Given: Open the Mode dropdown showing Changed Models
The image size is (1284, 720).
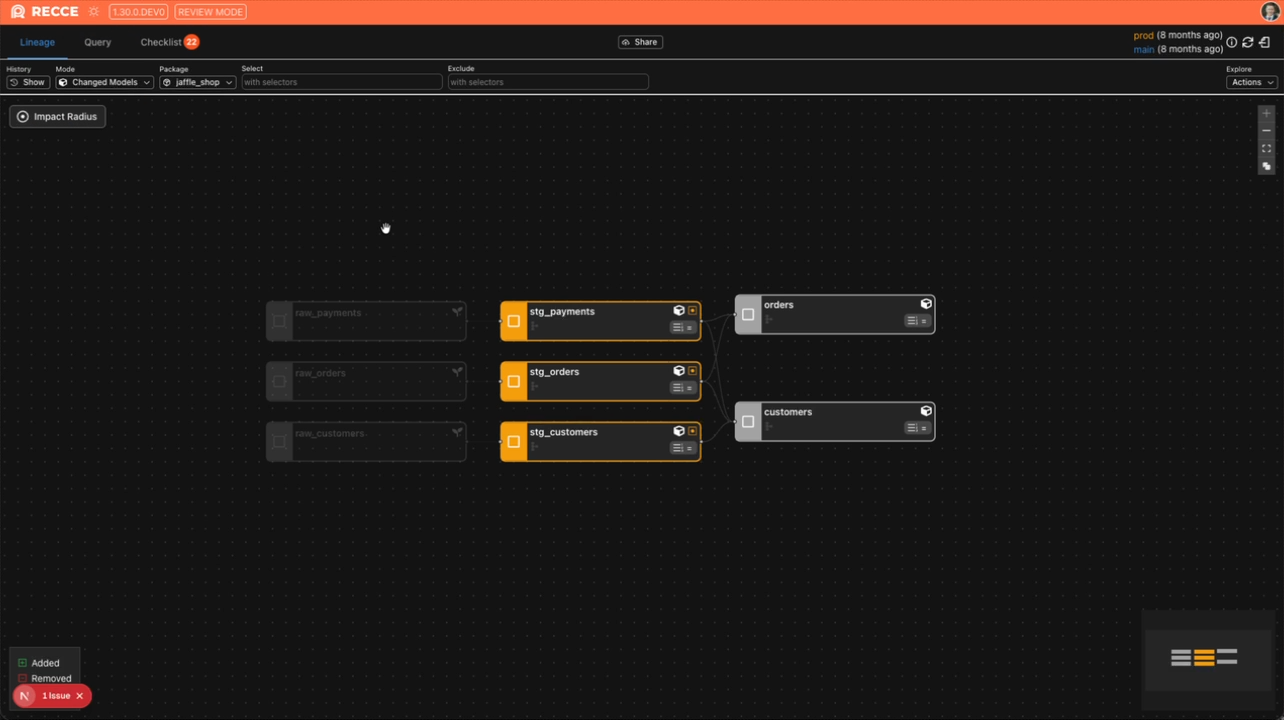Looking at the screenshot, I should [x=103, y=81].
